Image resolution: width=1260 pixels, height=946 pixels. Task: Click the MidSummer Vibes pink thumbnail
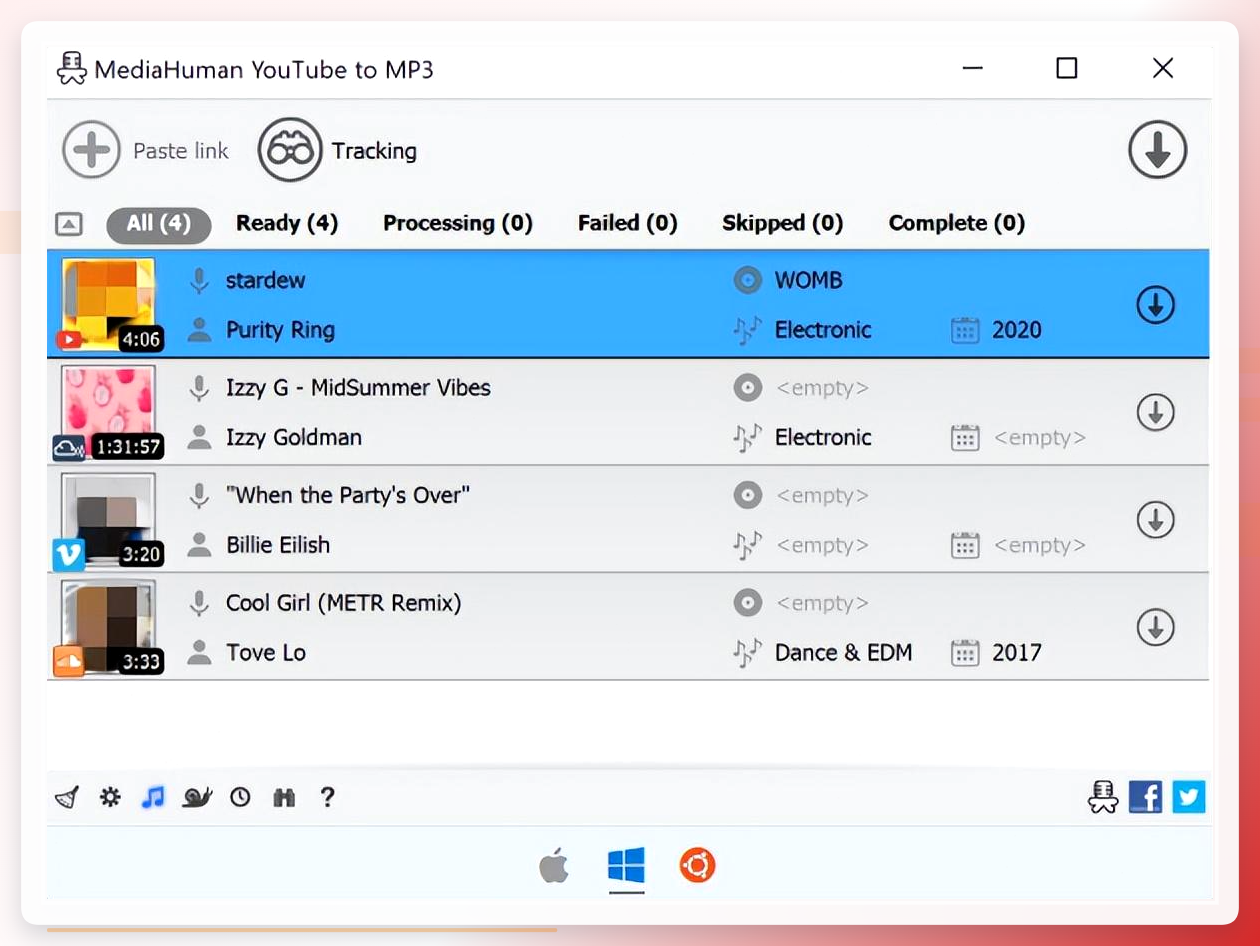[x=109, y=412]
